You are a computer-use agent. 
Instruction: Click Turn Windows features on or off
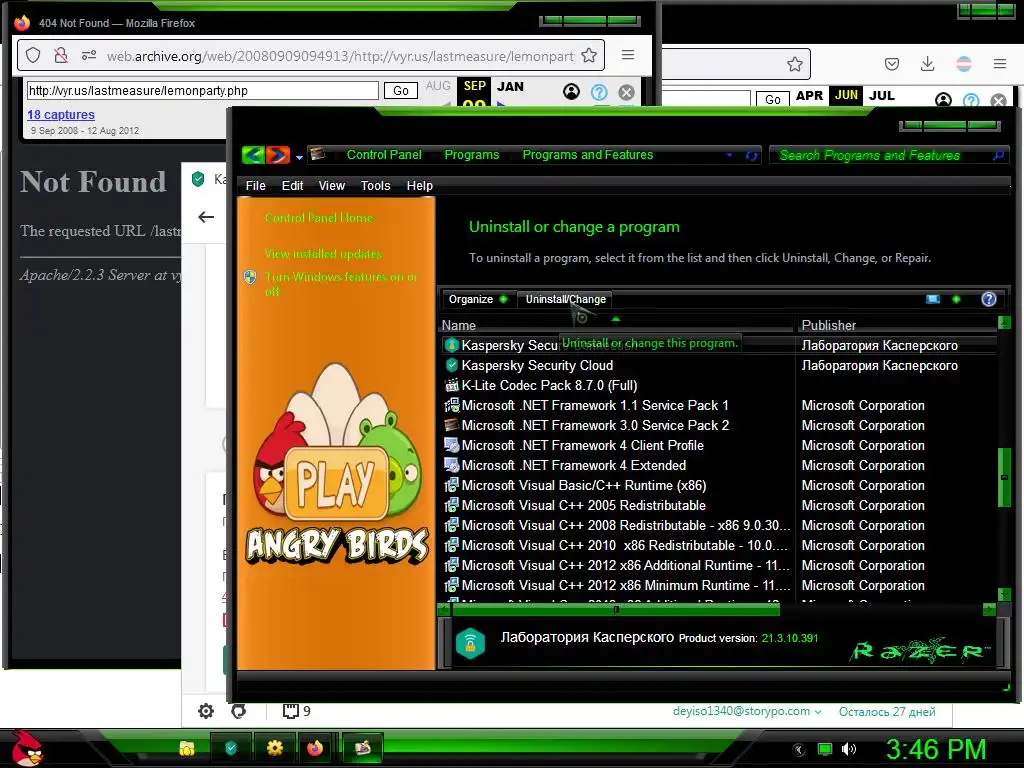click(340, 284)
